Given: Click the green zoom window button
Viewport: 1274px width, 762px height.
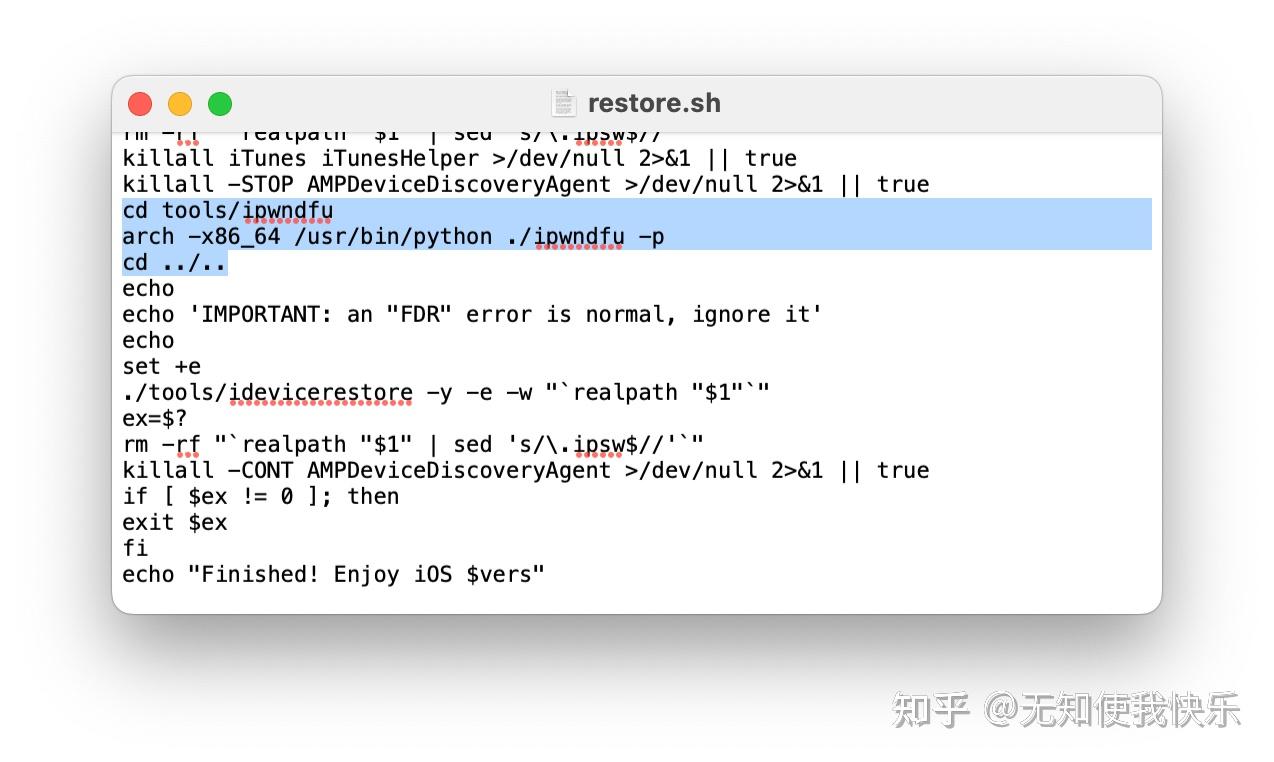Looking at the screenshot, I should coord(220,103).
